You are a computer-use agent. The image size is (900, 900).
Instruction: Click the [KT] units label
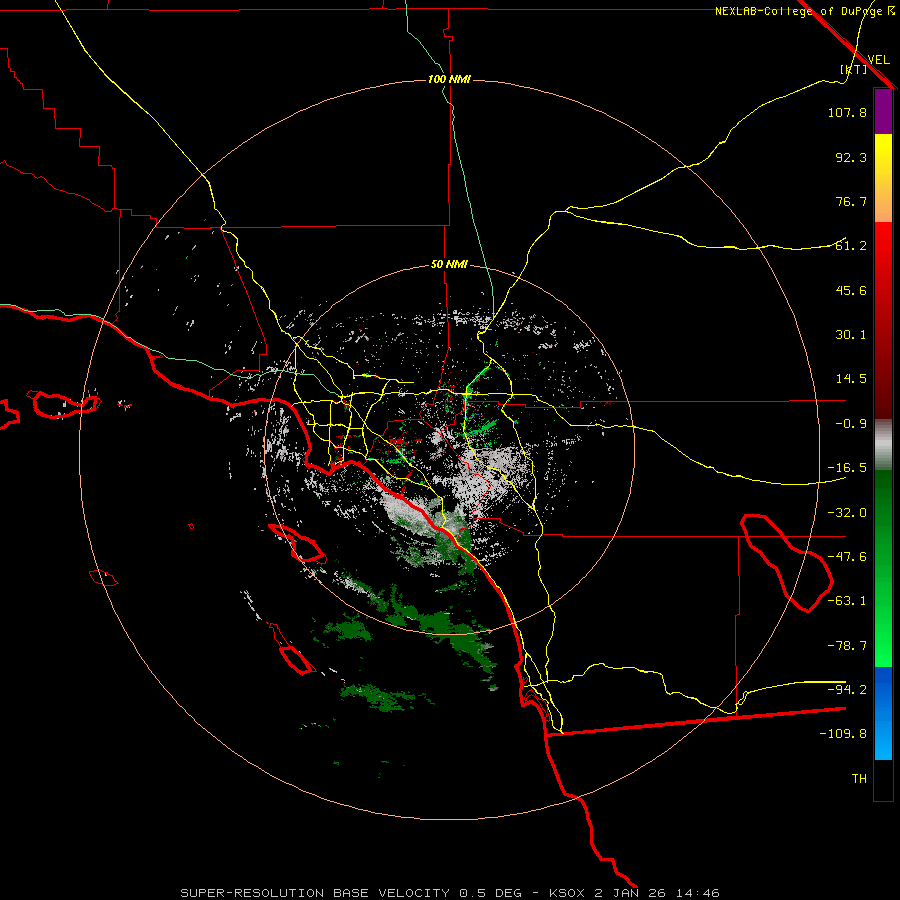tap(854, 69)
